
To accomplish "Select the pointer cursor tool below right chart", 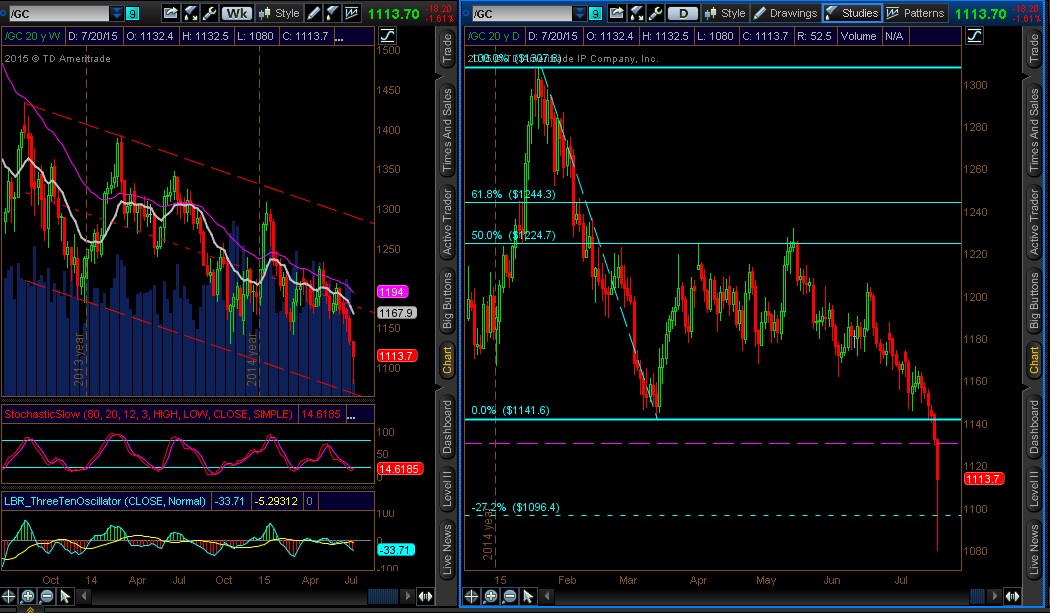I will [x=528, y=596].
